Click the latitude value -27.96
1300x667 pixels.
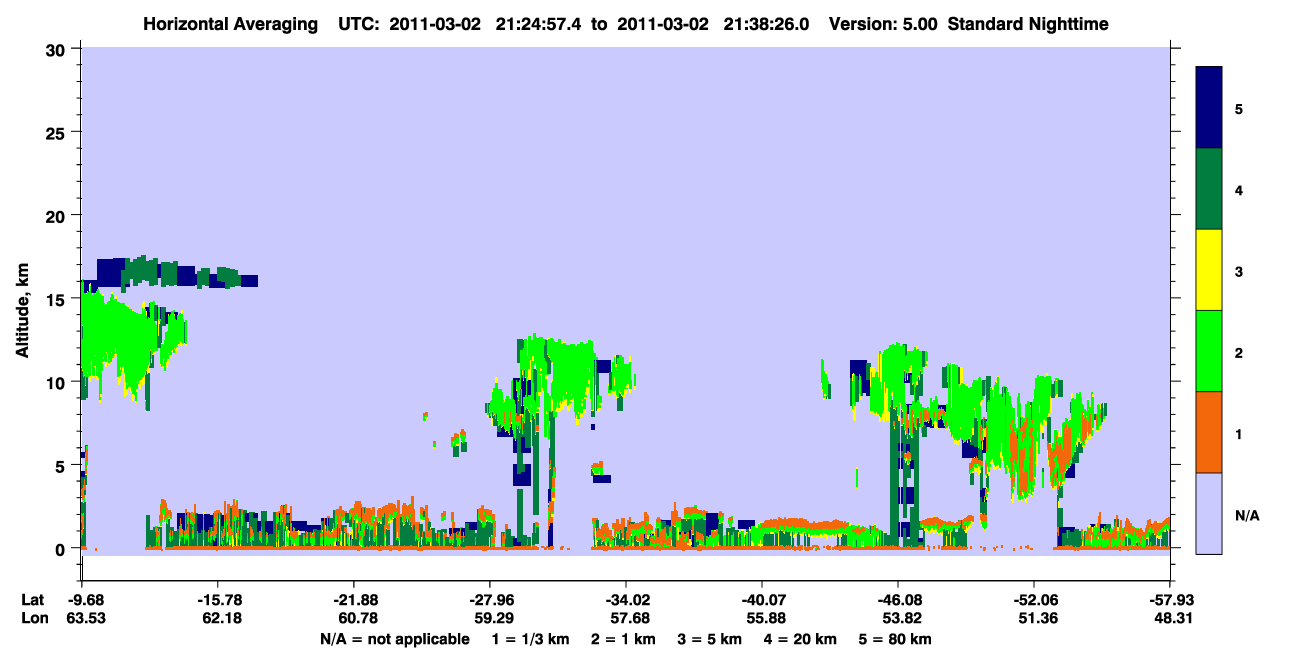point(490,600)
